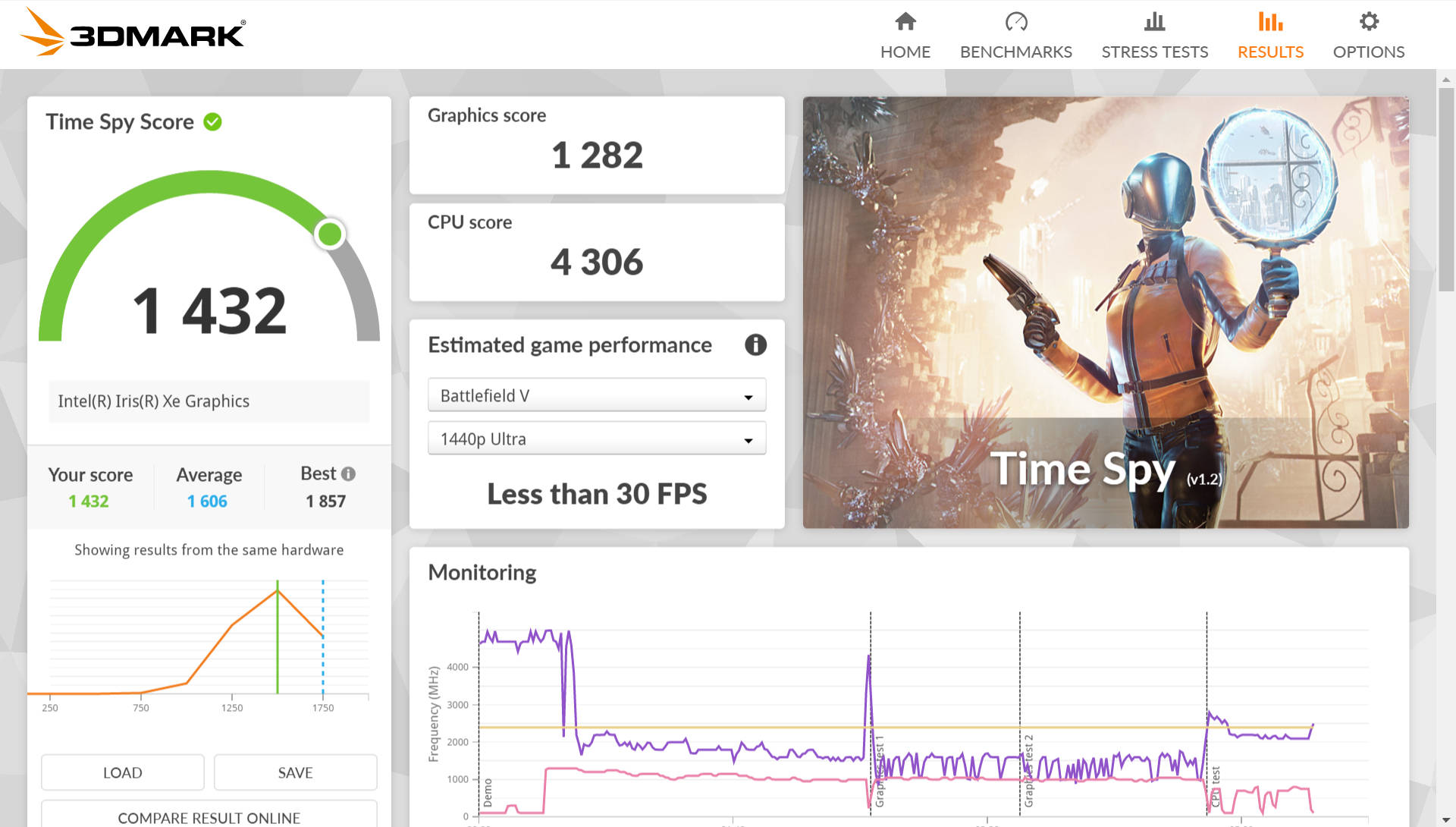Click the Monitoring heading
The width and height of the screenshot is (1456, 827).
coord(482,572)
